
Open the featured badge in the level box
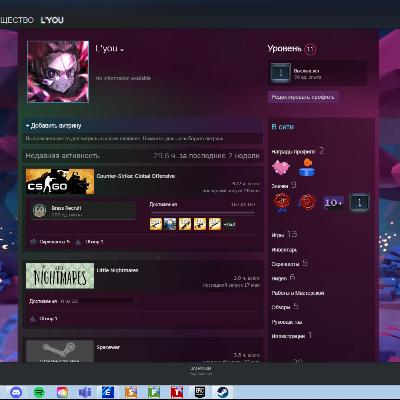coord(280,73)
